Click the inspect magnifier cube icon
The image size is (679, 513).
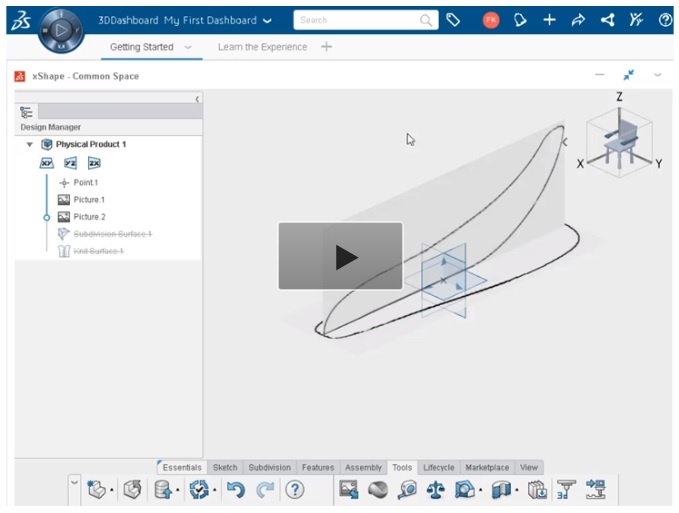[x=465, y=490]
